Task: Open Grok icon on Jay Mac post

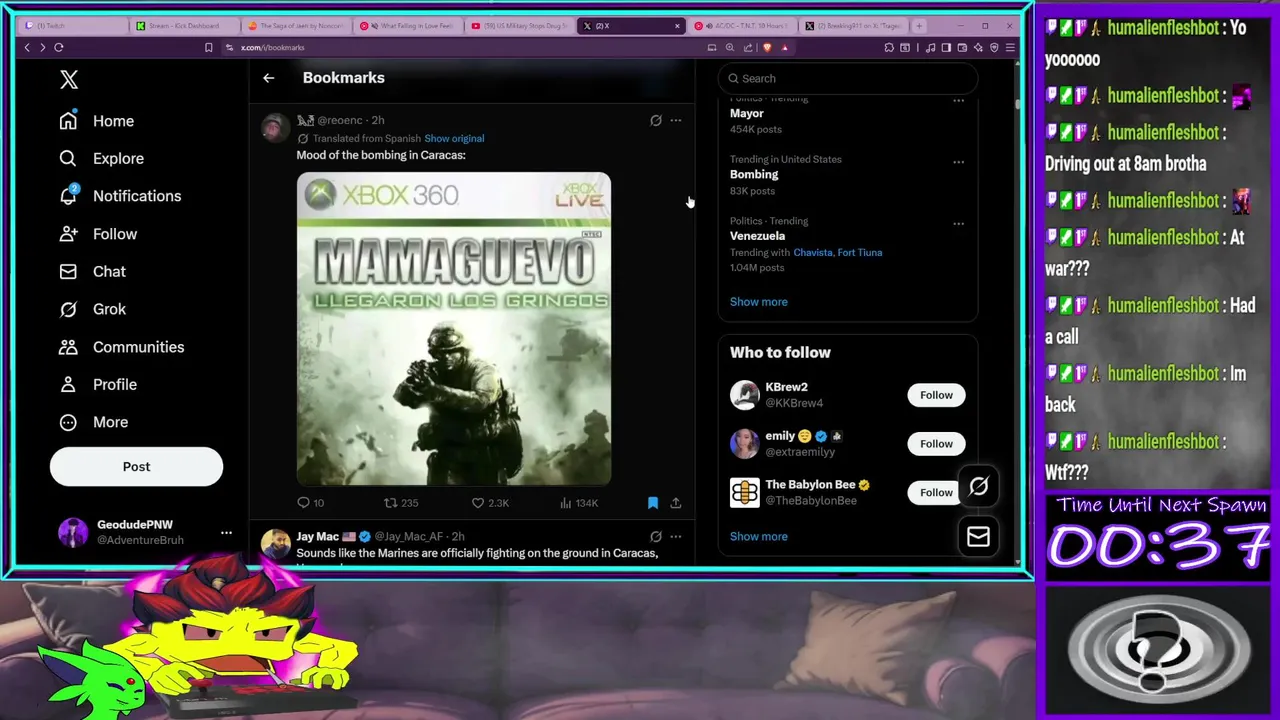Action: point(656,537)
